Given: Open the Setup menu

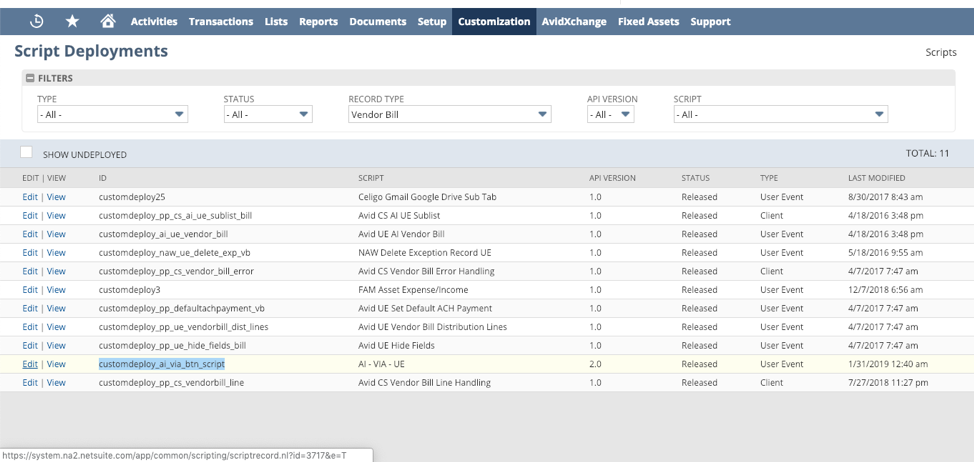Looking at the screenshot, I should (x=432, y=21).
